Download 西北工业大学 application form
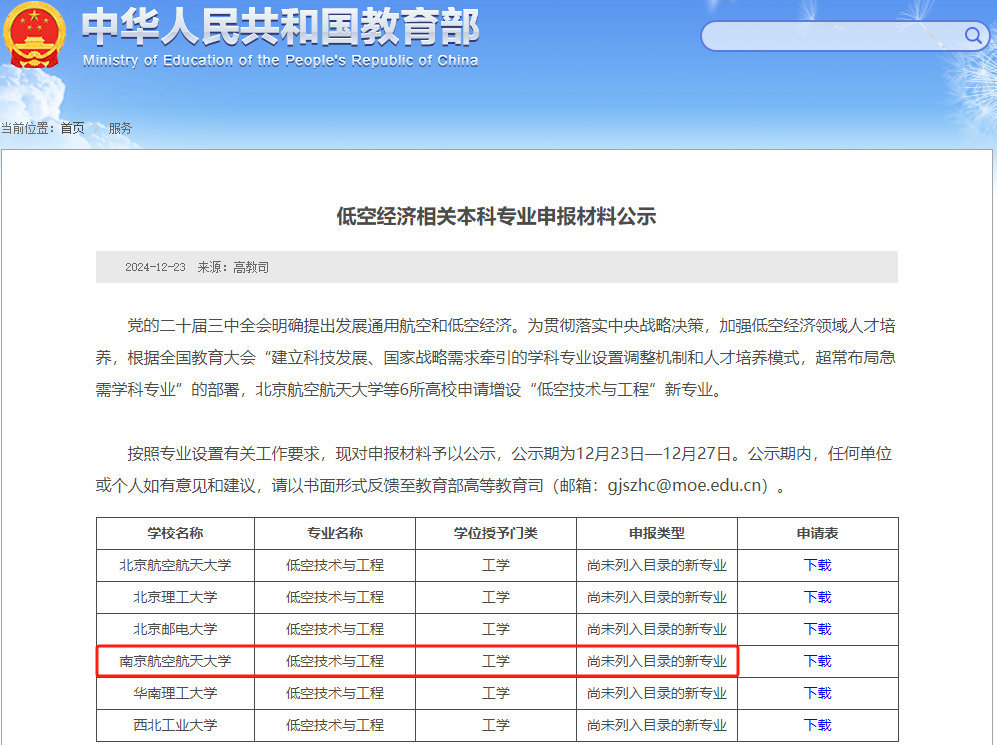The height and width of the screenshot is (745, 997). (817, 725)
